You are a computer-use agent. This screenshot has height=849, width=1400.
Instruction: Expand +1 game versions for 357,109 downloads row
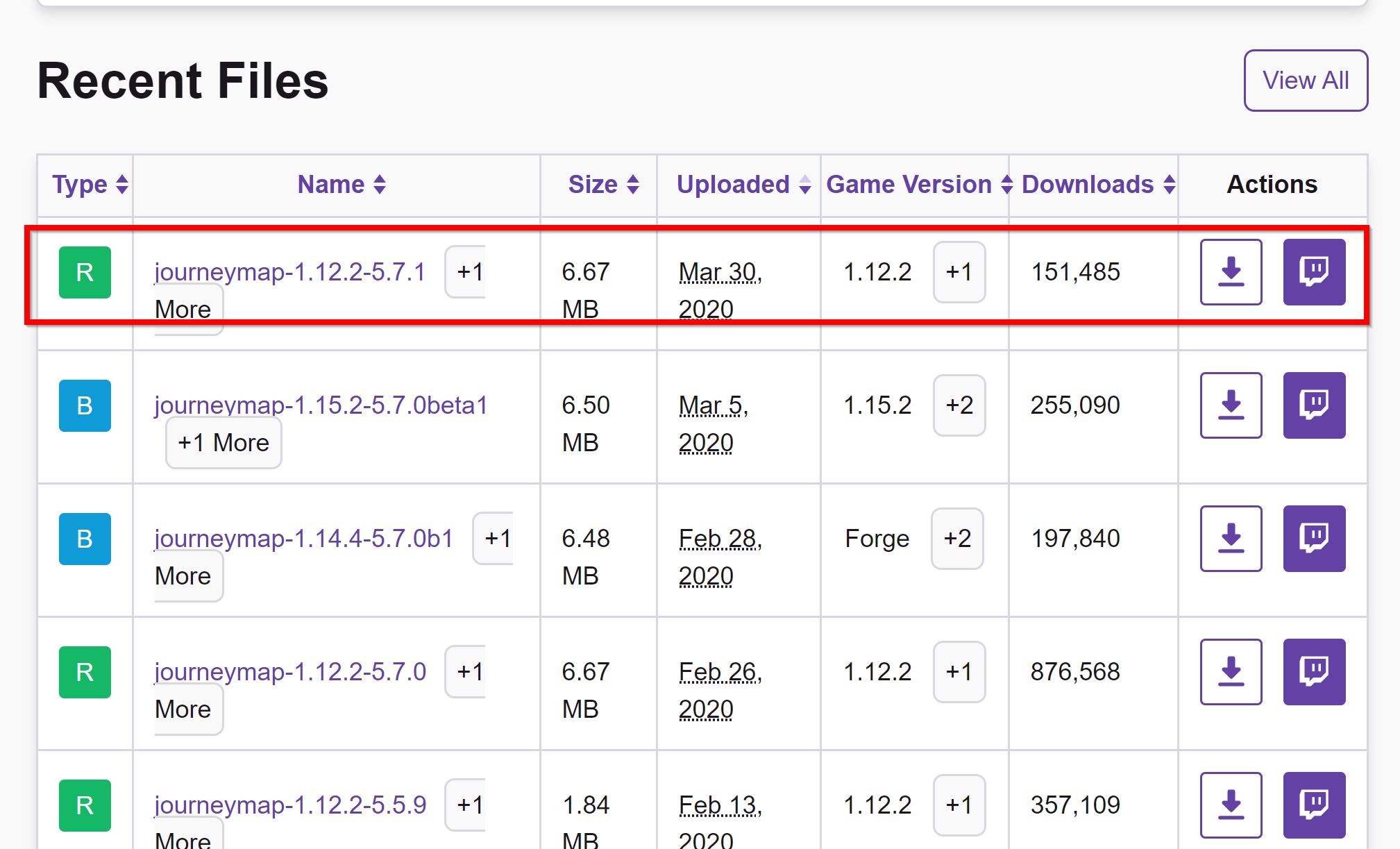click(x=959, y=805)
